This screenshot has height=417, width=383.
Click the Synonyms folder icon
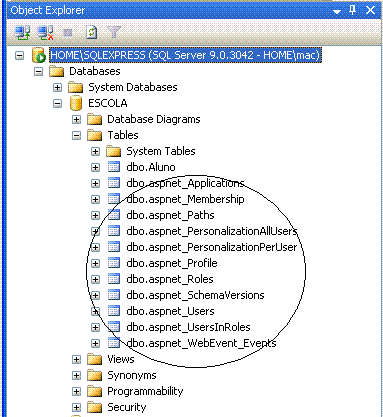[x=94, y=375]
